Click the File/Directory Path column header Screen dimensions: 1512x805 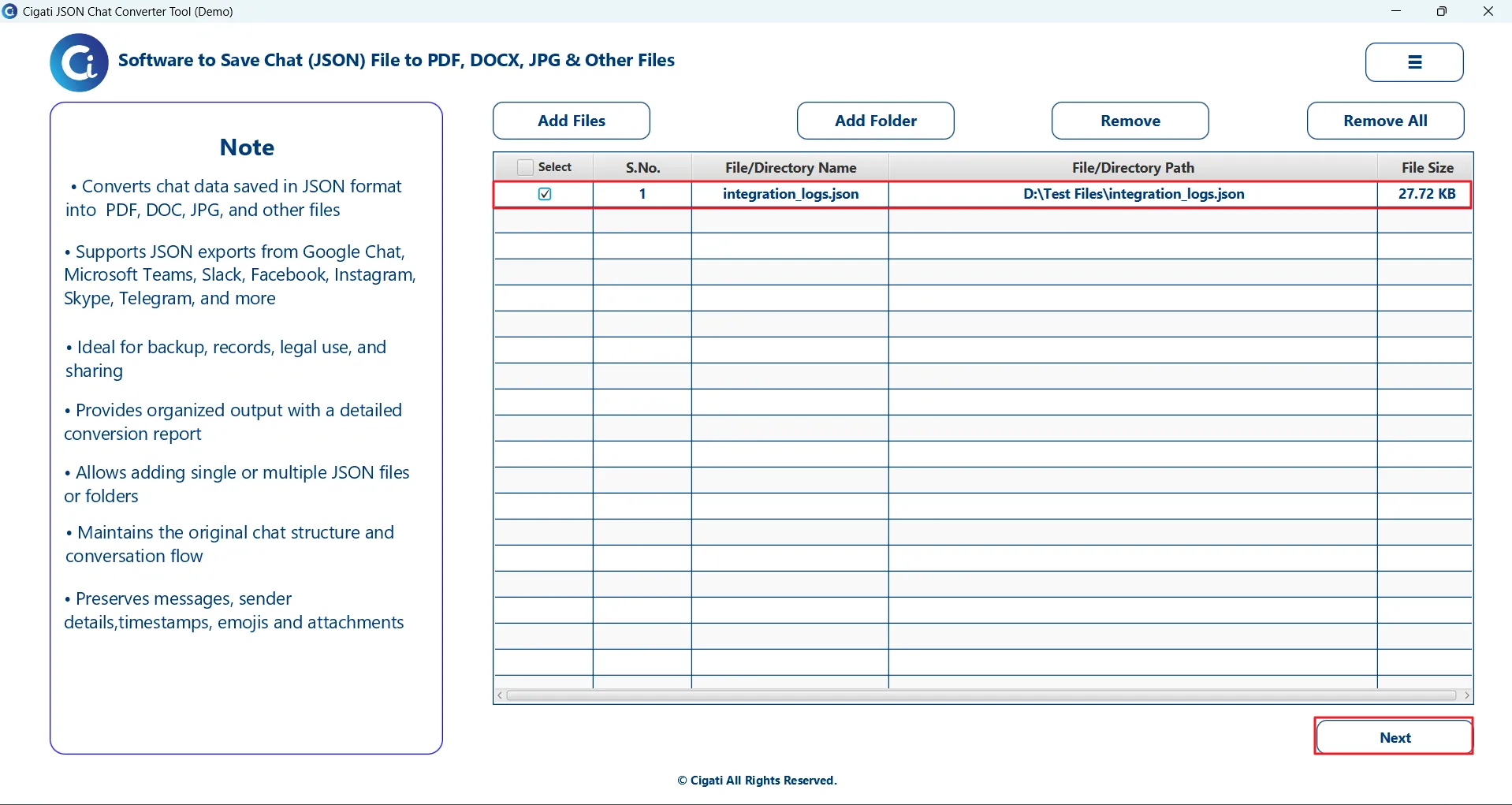[x=1133, y=167]
